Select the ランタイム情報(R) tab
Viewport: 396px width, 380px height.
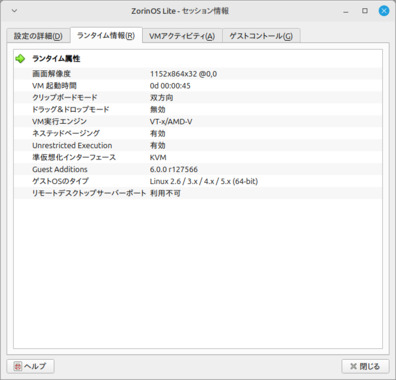106,35
